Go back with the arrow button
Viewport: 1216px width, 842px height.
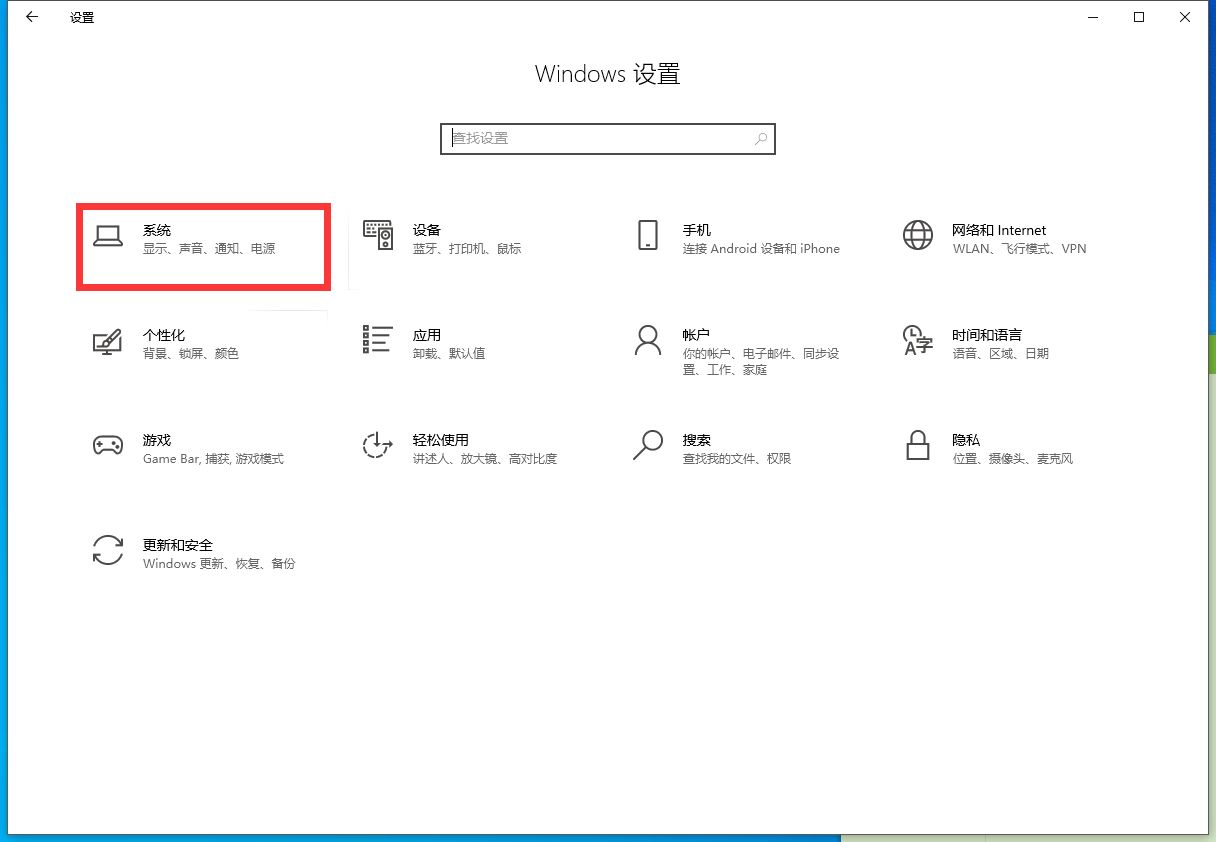coord(31,17)
